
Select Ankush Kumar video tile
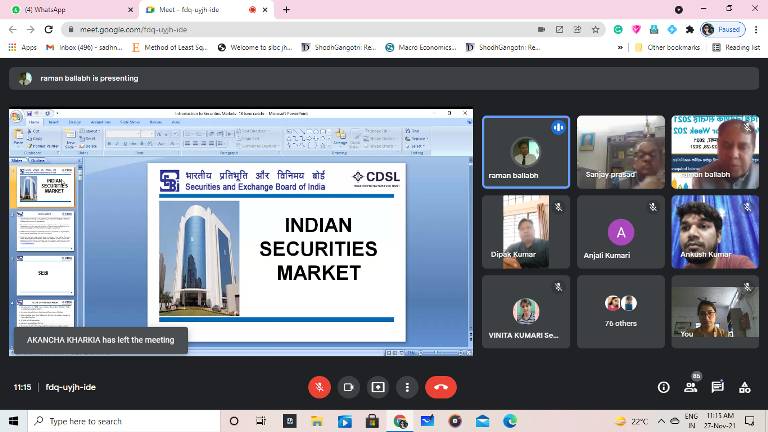click(715, 232)
